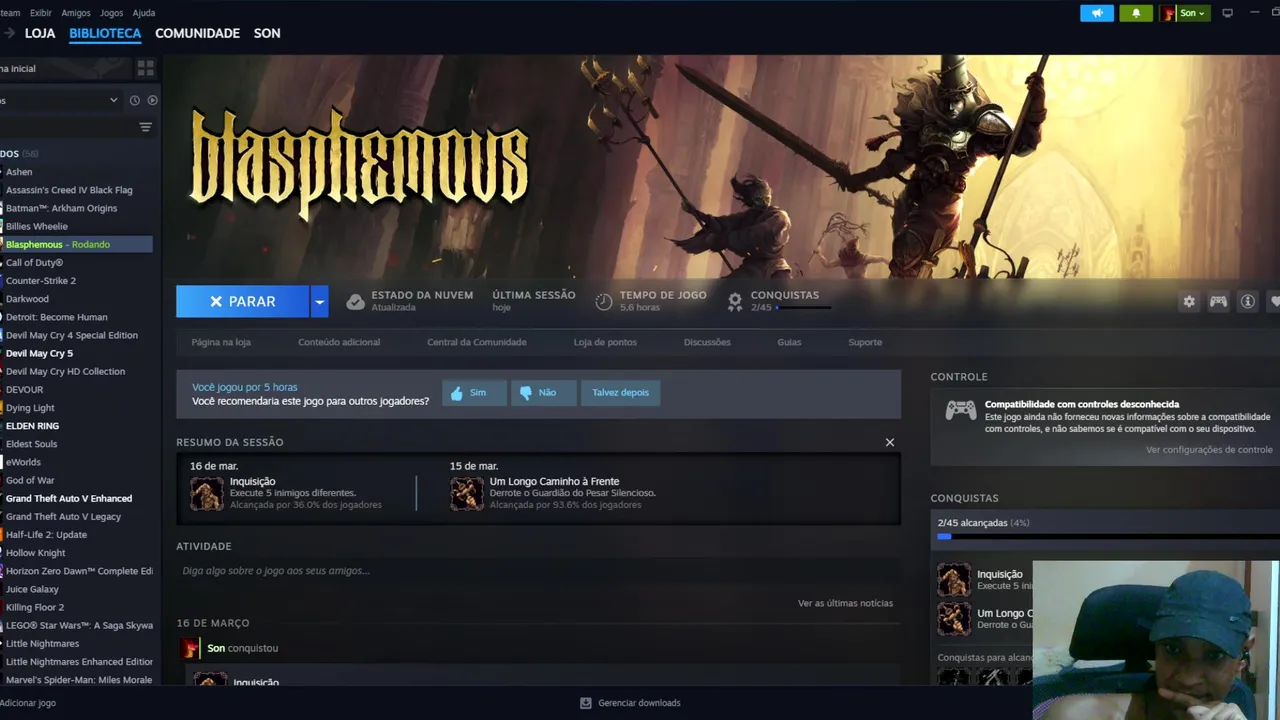This screenshot has width=1280, height=720.
Task: Click the cloud status check icon
Action: (x=355, y=301)
